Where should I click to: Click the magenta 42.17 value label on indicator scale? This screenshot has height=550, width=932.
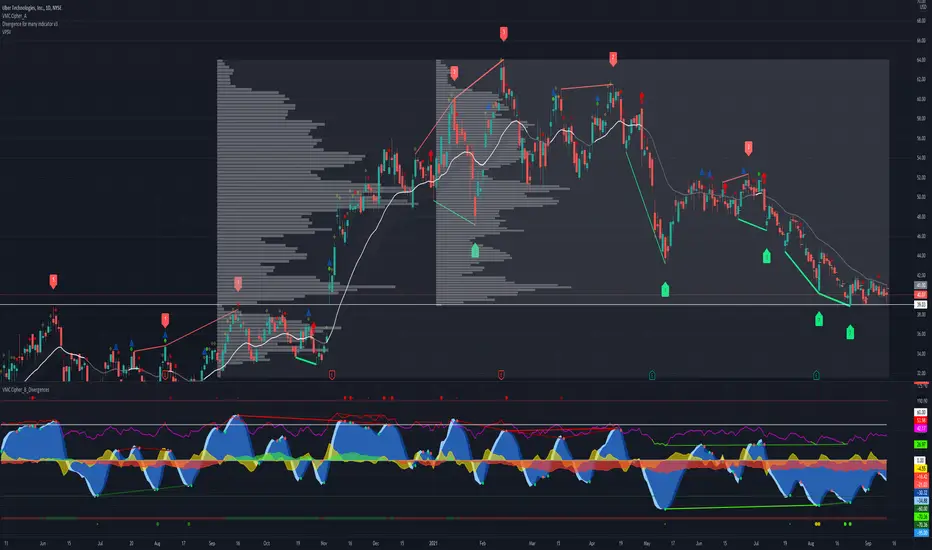pyautogui.click(x=920, y=428)
